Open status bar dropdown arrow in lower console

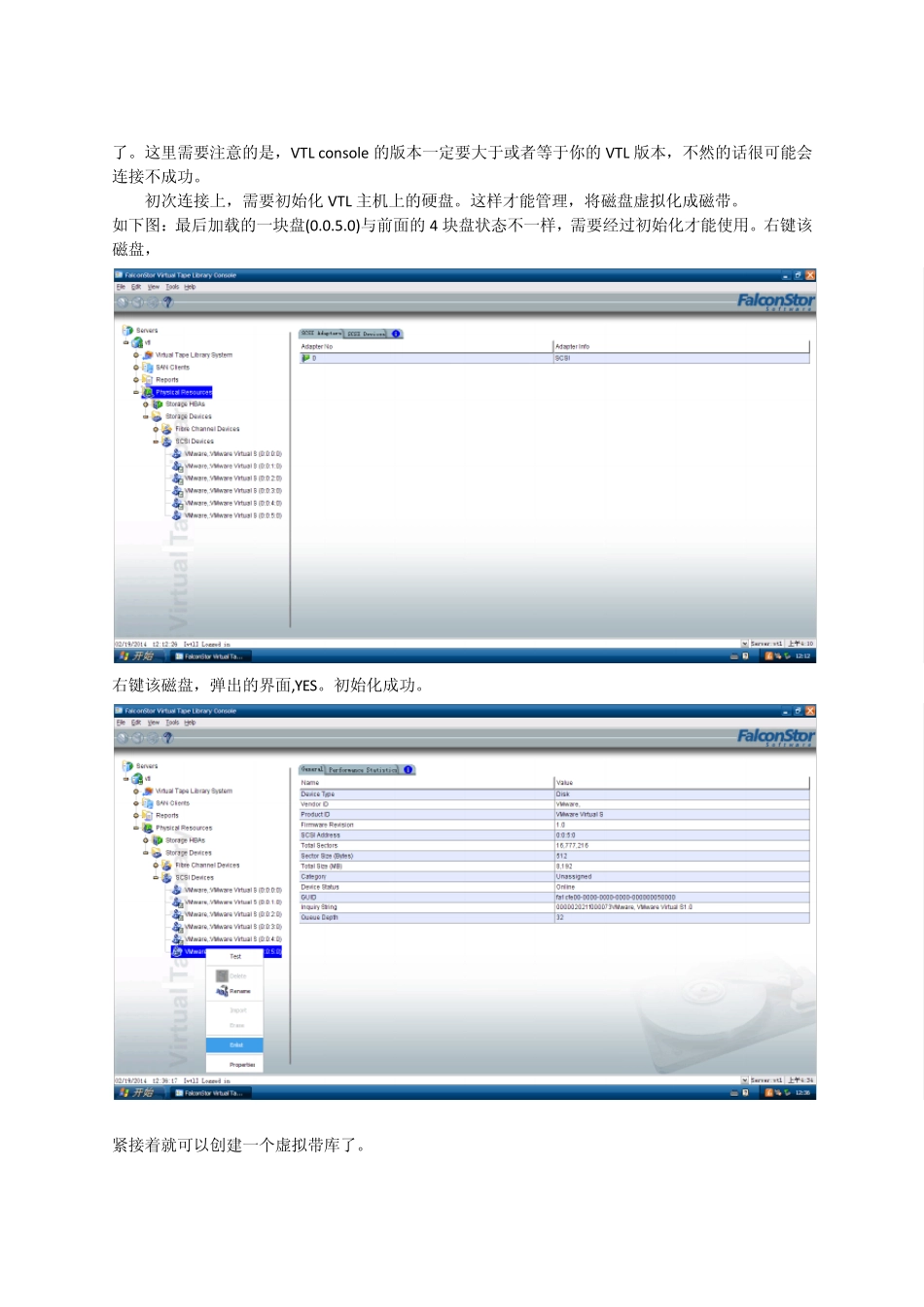pyautogui.click(x=744, y=1080)
